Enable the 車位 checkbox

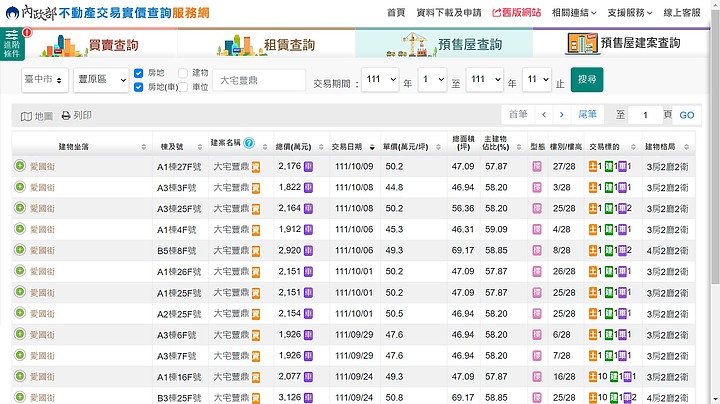point(183,87)
